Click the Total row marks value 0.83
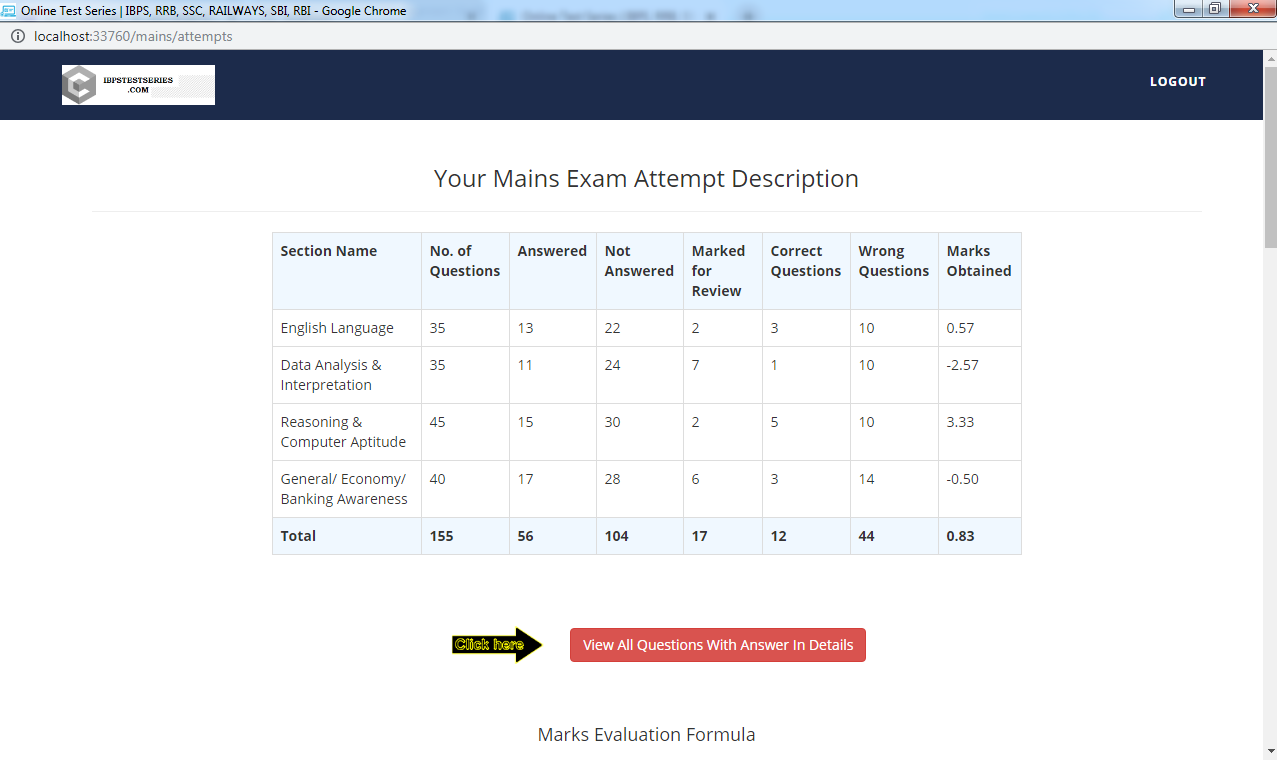Image resolution: width=1277 pixels, height=760 pixels. (960, 535)
